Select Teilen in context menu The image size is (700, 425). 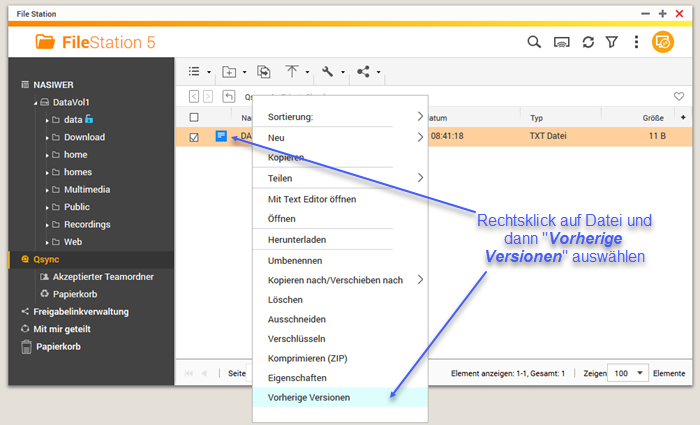(x=340, y=178)
